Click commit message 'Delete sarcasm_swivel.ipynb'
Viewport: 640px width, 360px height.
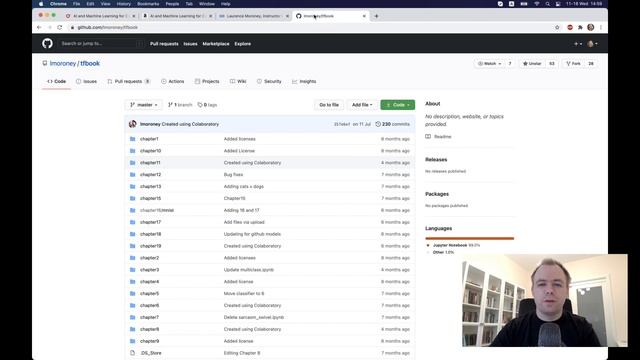pos(254,317)
